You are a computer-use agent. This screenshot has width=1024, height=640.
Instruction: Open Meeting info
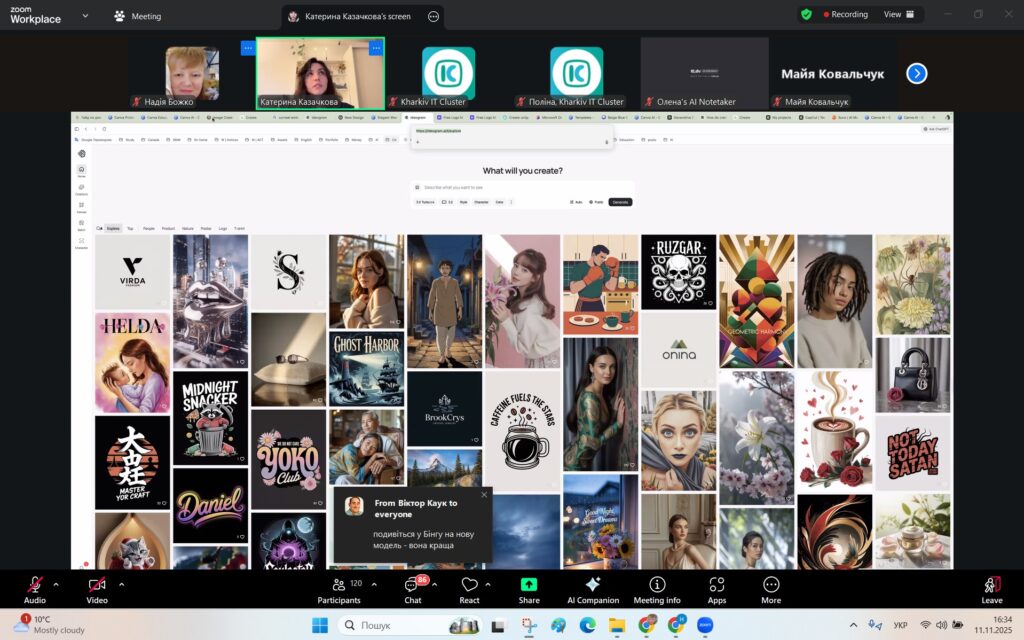click(656, 588)
